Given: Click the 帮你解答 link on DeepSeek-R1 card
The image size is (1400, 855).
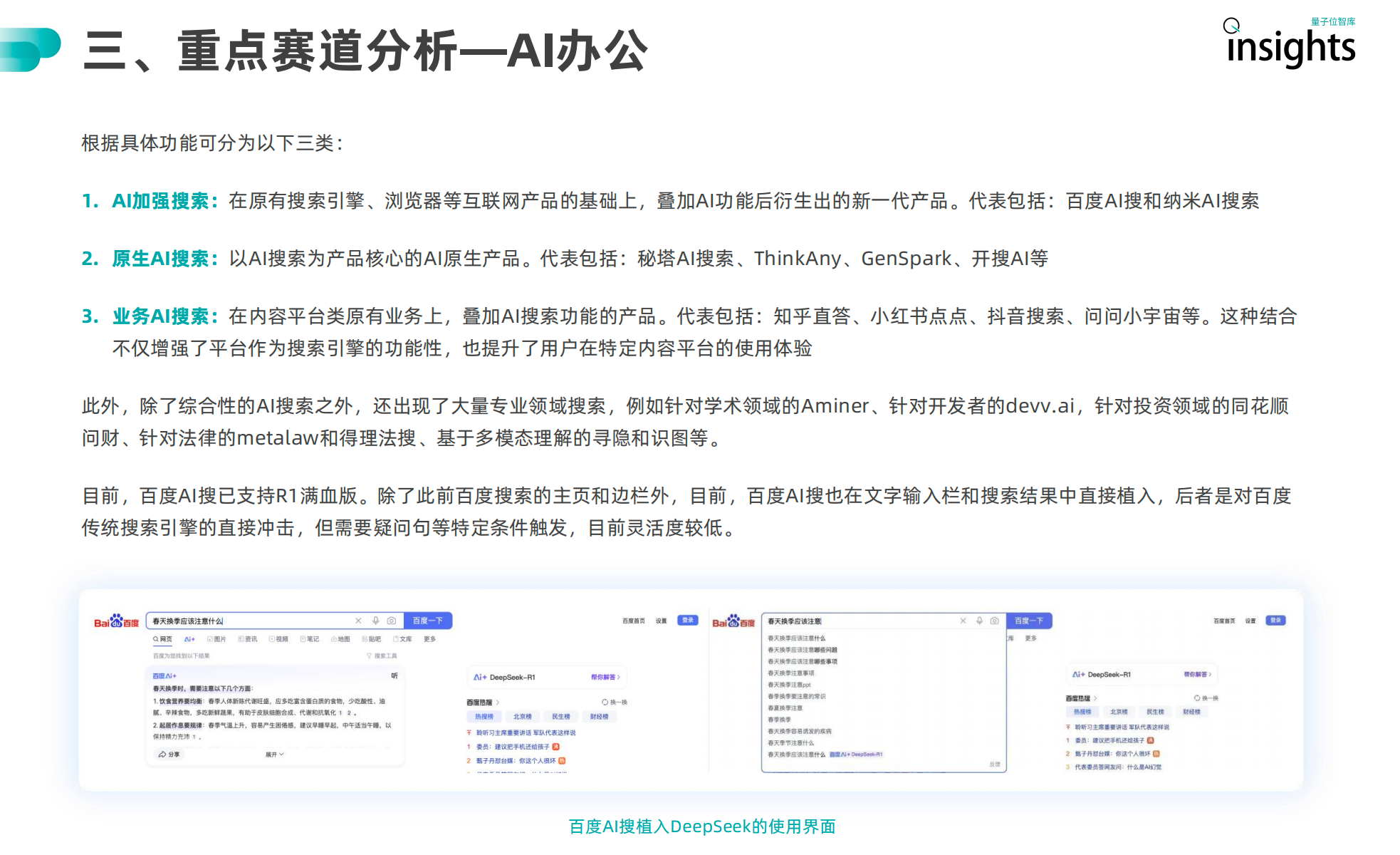Looking at the screenshot, I should 605,677.
